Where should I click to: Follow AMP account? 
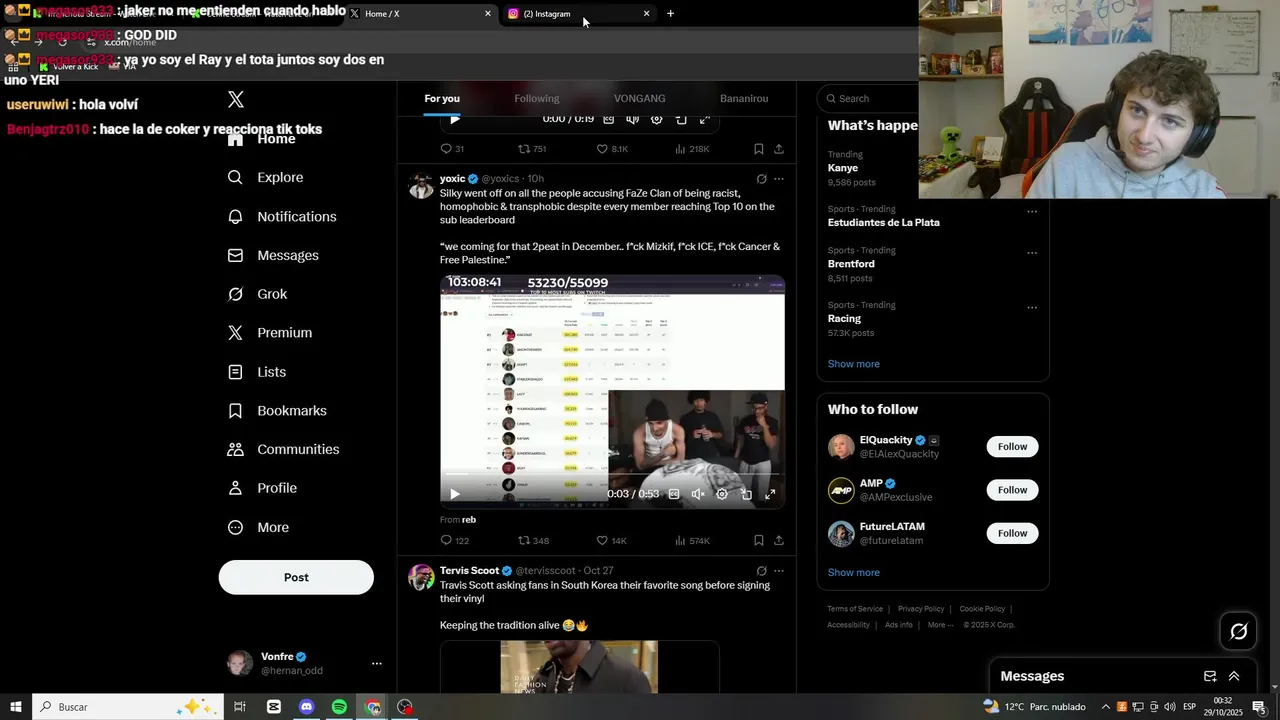click(1012, 490)
